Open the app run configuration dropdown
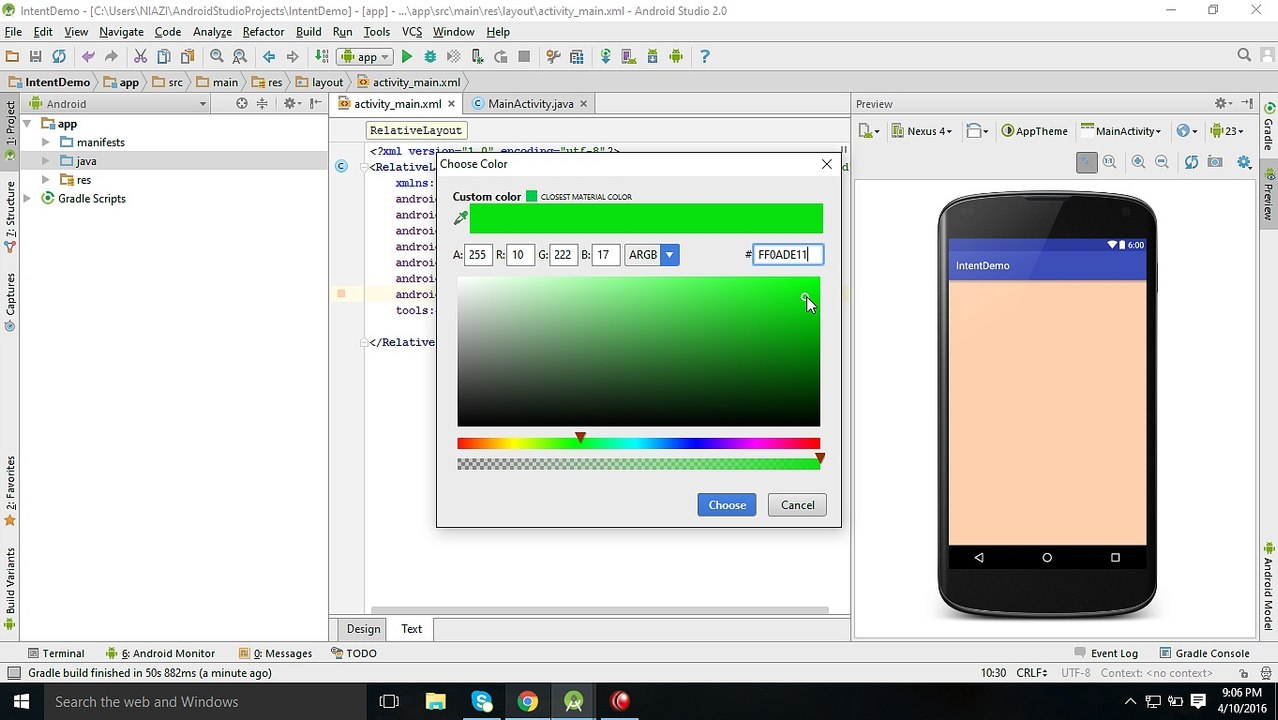This screenshot has width=1278, height=720. tap(365, 57)
